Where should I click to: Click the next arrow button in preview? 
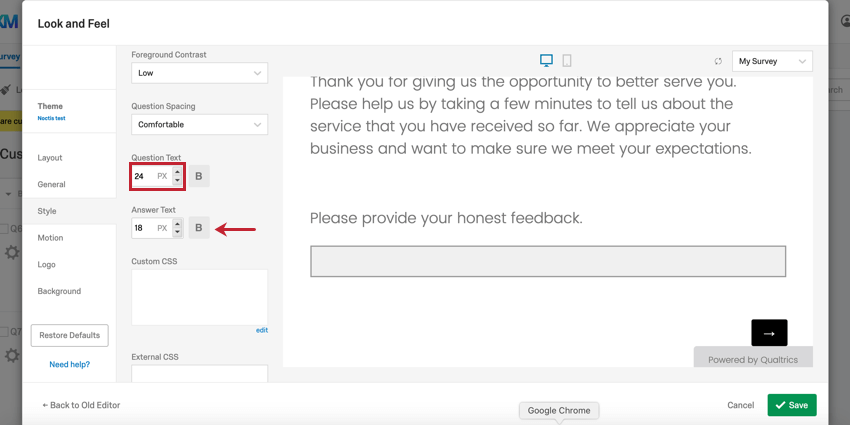point(769,333)
